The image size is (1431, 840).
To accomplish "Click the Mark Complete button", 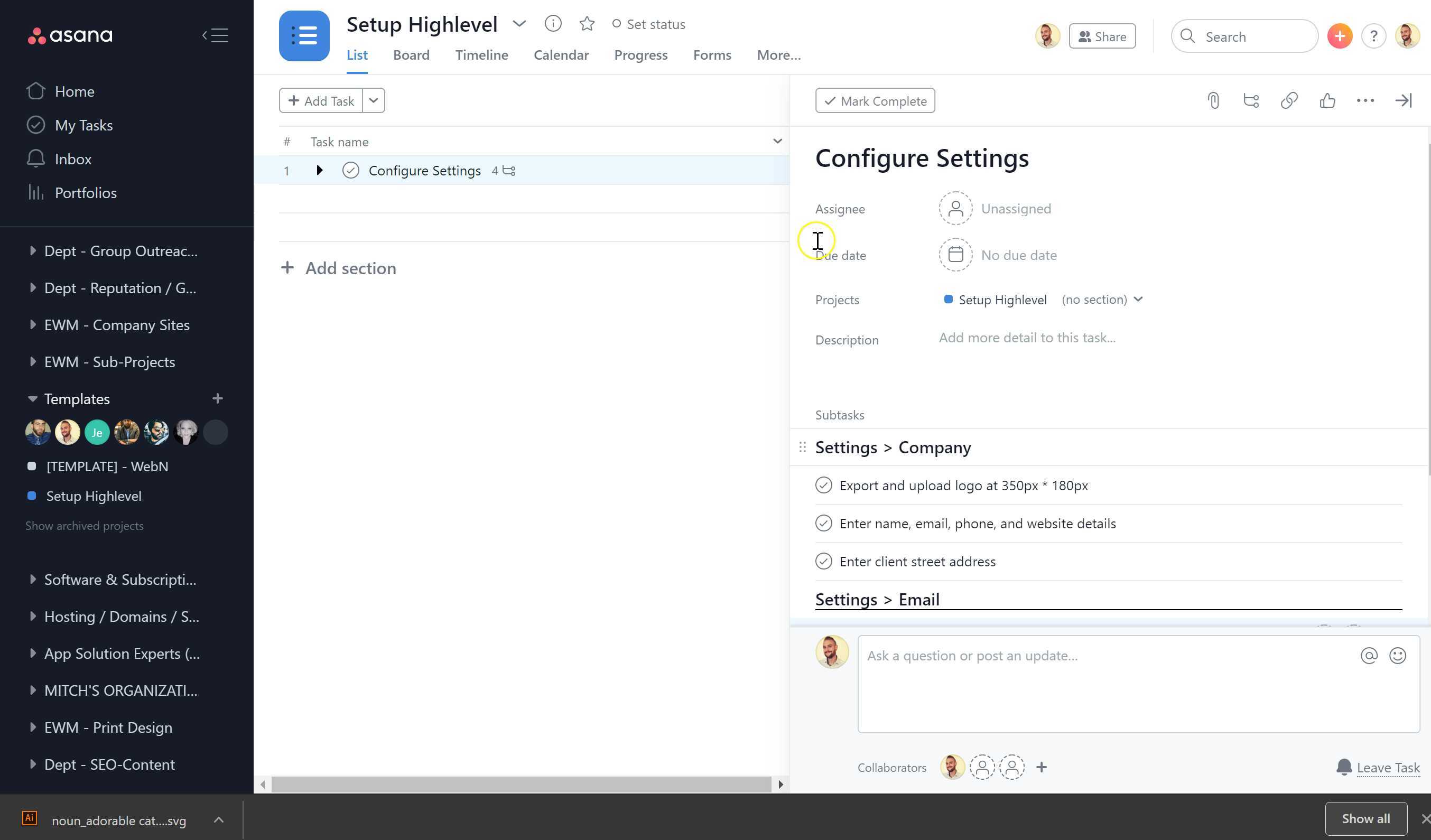I will point(875,100).
